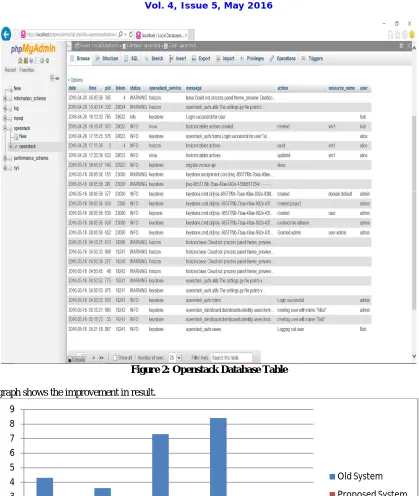Sort by the action column header
419x496 pixels.
click(283, 88)
